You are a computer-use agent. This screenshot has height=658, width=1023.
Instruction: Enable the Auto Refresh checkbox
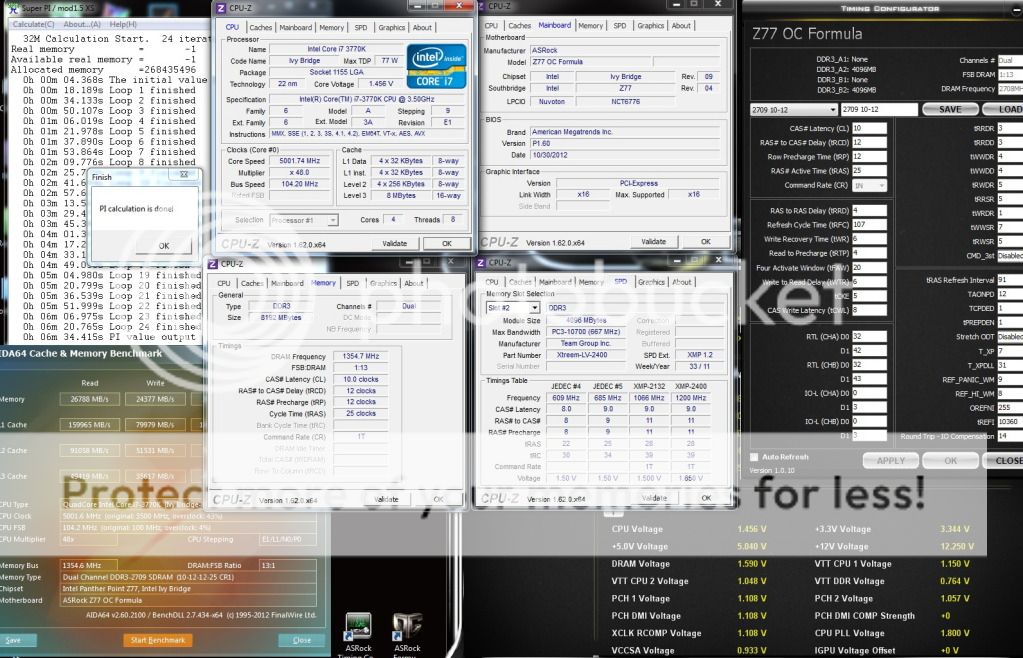tap(754, 456)
